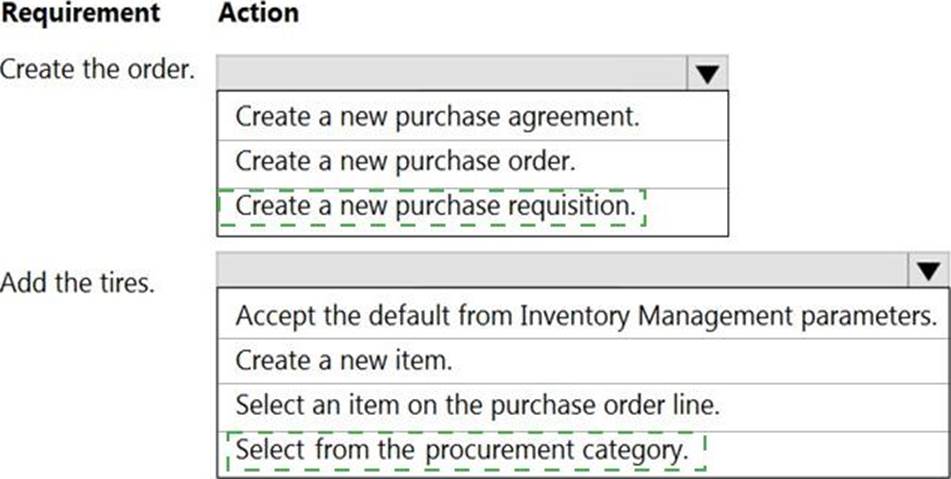Image resolution: width=951 pixels, height=479 pixels.
Task: Click the empty Add the tires combo box field
Action: pos(561,270)
